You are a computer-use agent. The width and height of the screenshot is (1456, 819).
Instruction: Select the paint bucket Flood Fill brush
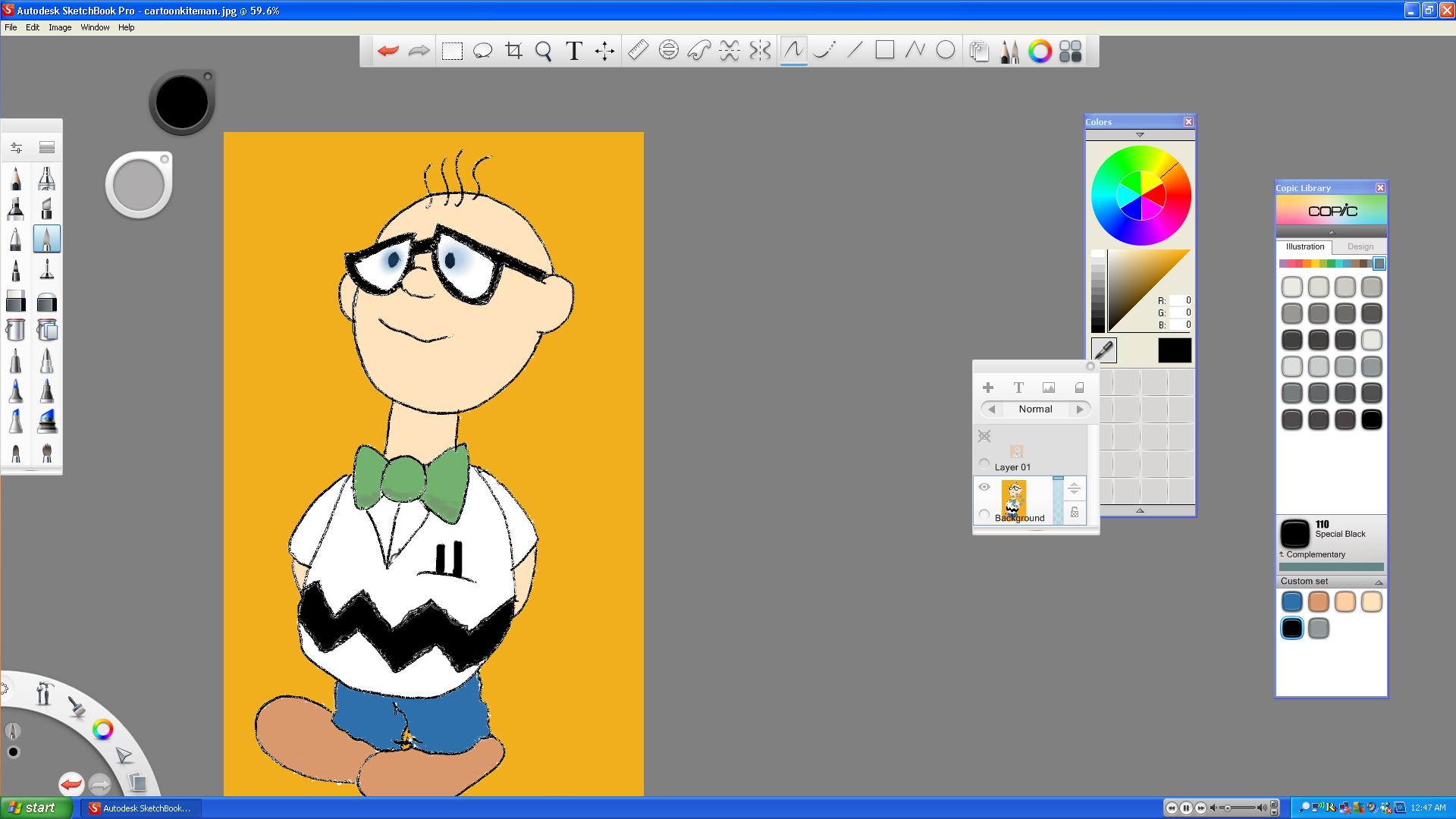coord(16,330)
